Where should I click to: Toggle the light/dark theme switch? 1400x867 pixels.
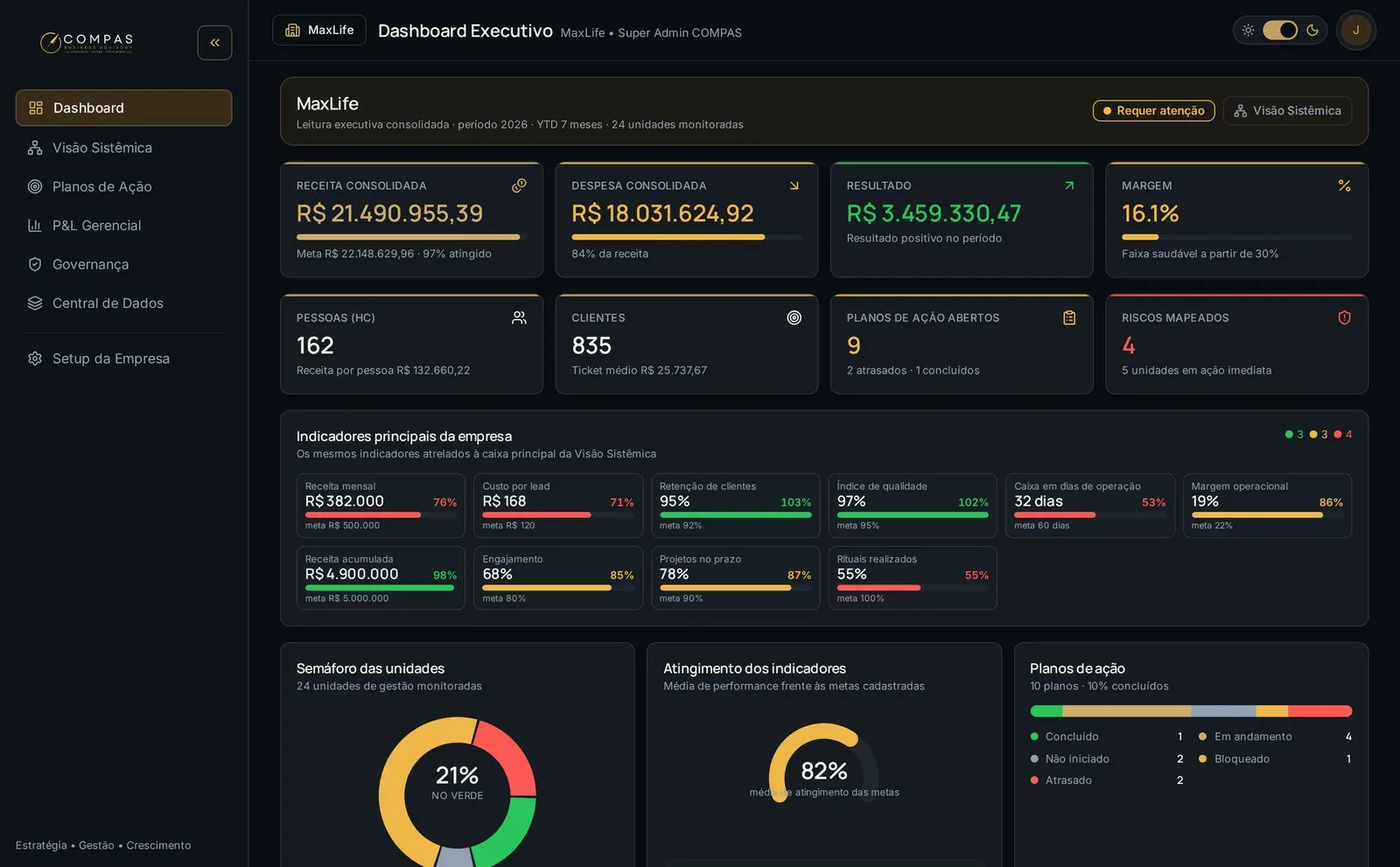click(1279, 30)
